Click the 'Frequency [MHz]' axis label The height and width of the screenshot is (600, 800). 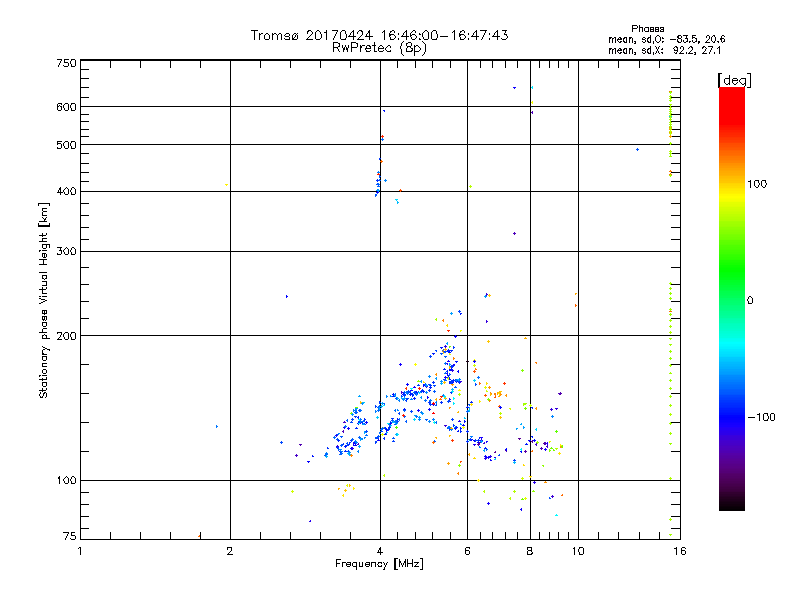tap(379, 564)
